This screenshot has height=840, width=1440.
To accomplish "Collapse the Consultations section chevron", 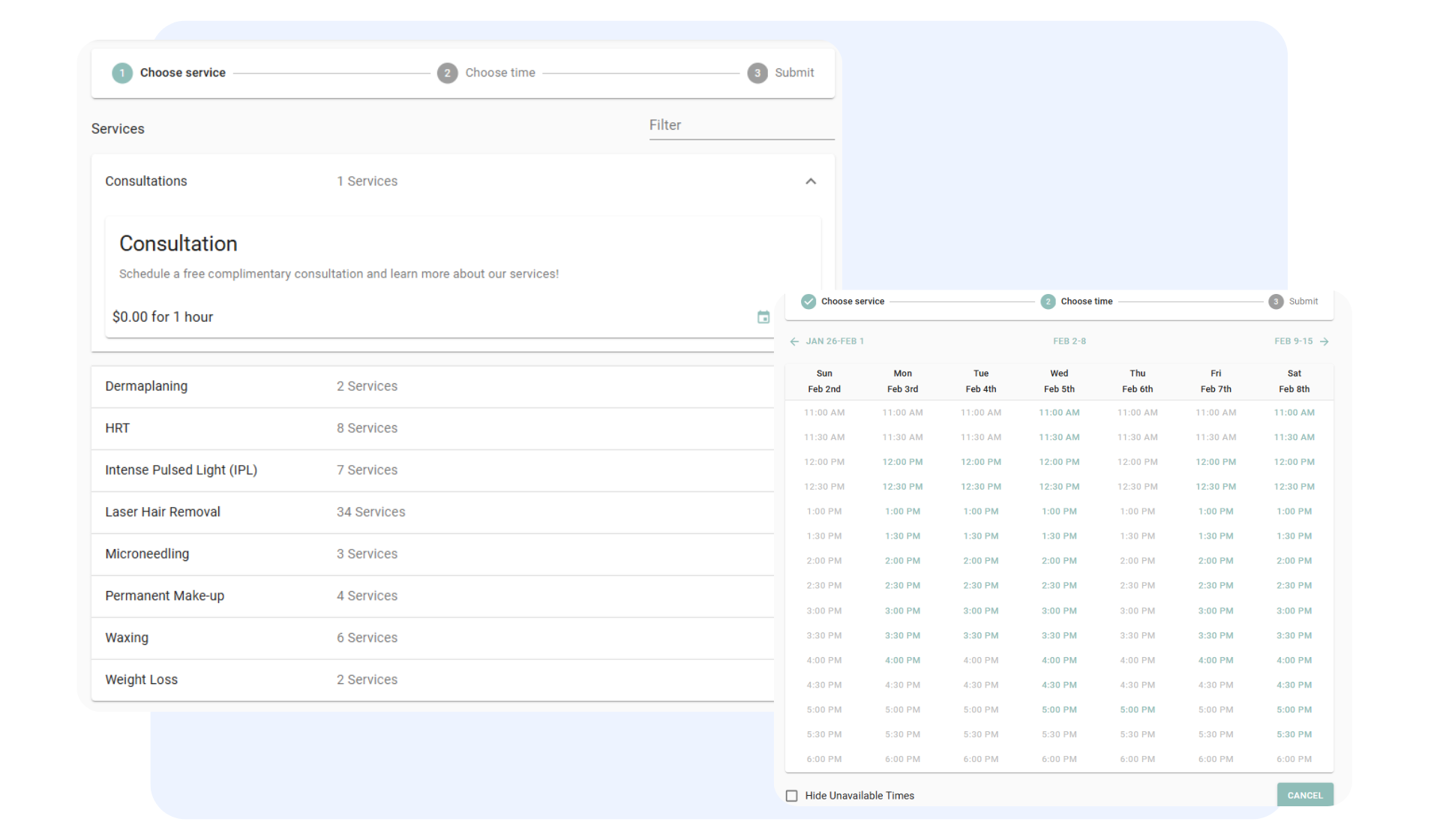I will click(x=810, y=181).
